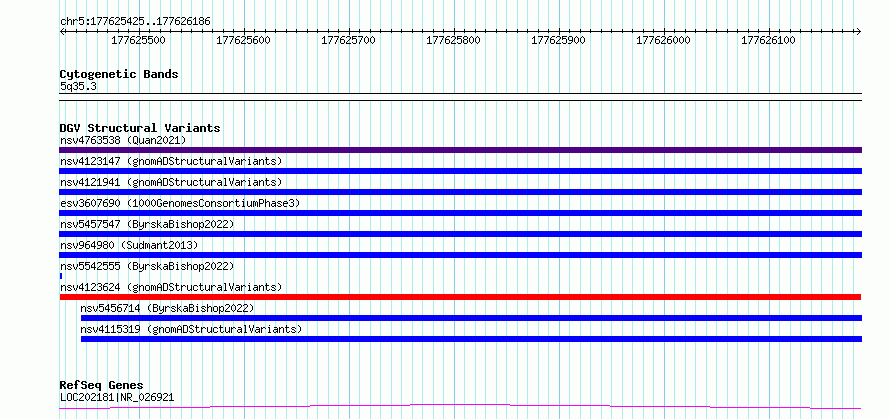The height and width of the screenshot is (419, 890).
Task: Open nsv4123624 gnomAD variant label
Action: [171, 287]
